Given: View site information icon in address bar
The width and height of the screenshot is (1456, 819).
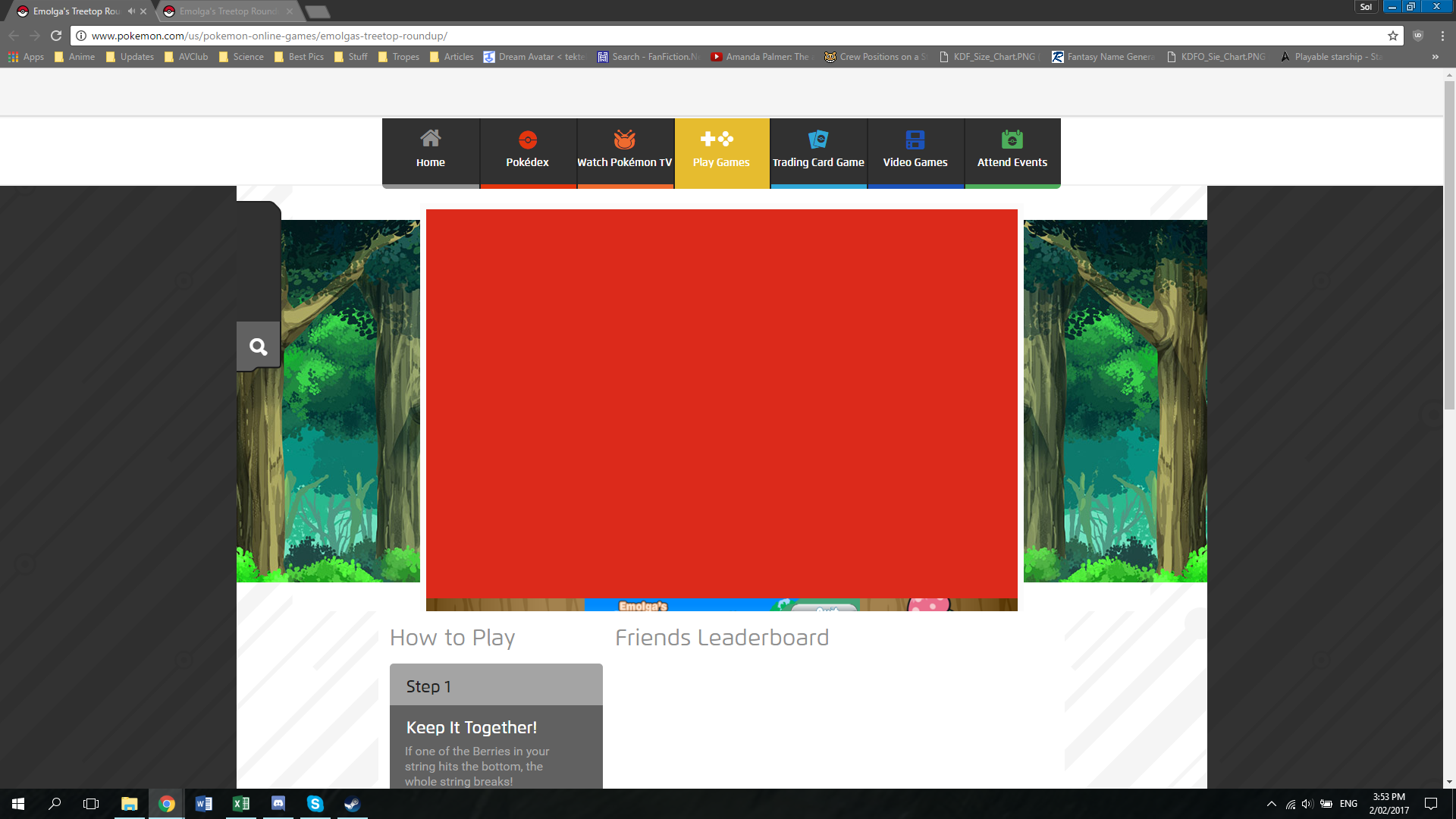Looking at the screenshot, I should 81,36.
